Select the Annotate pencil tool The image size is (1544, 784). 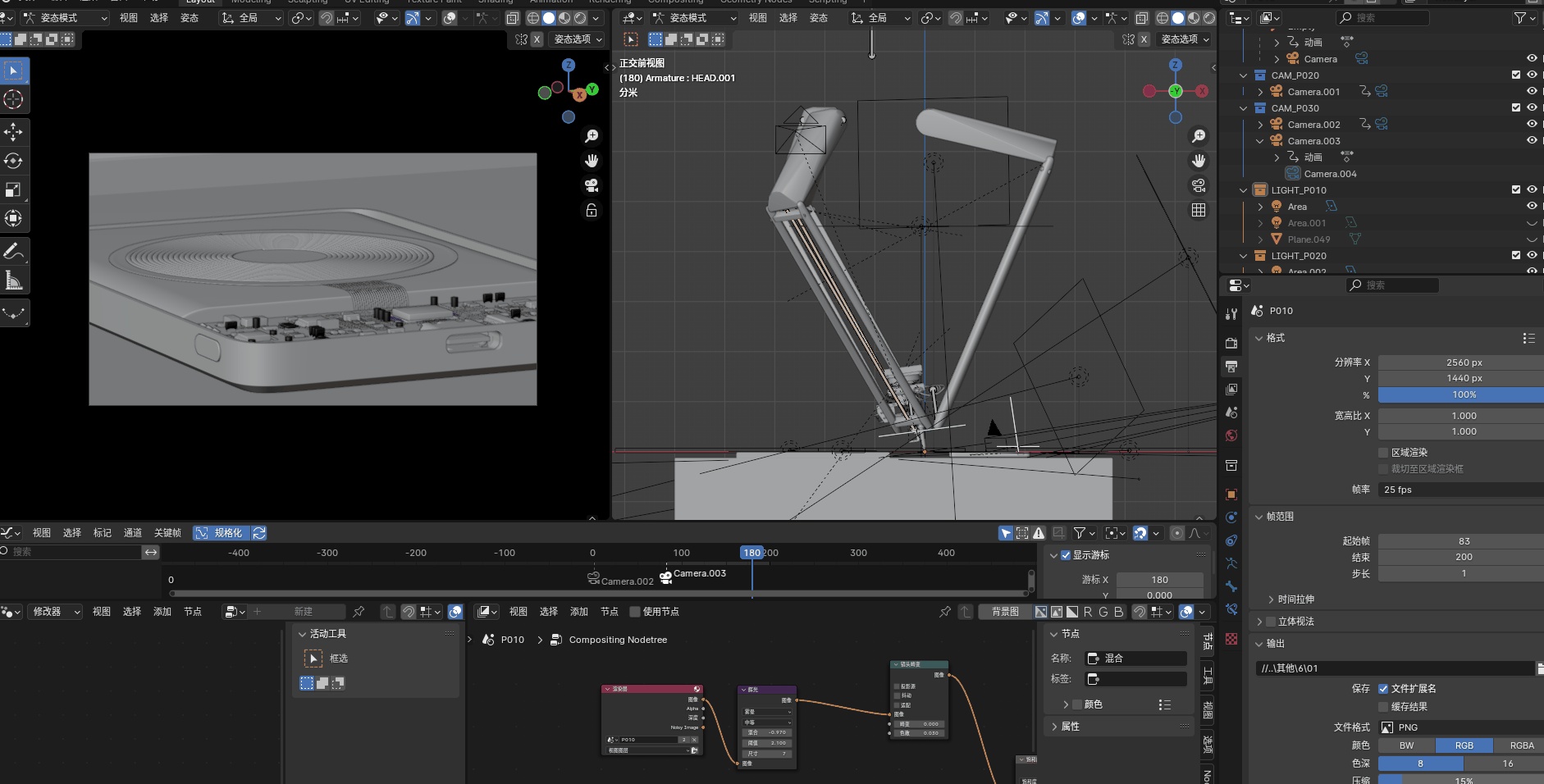14,251
